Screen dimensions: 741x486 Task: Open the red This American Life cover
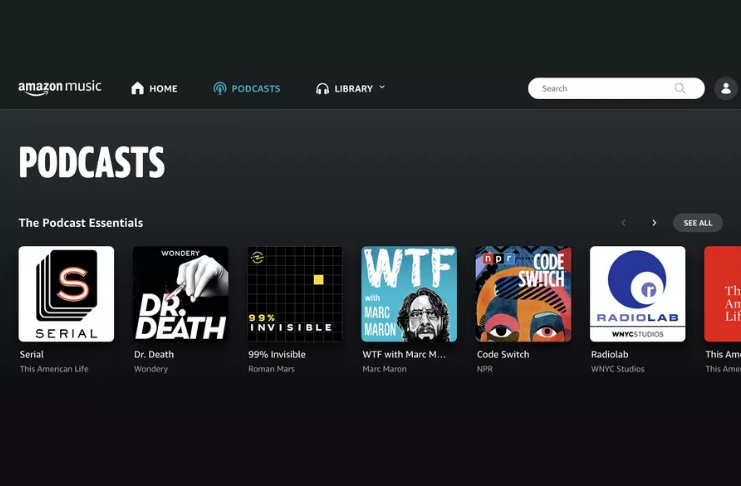(723, 294)
